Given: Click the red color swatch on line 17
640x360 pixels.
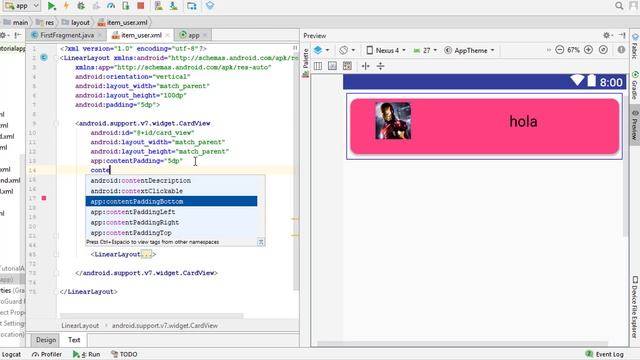Looking at the screenshot, I should pyautogui.click(x=44, y=198).
